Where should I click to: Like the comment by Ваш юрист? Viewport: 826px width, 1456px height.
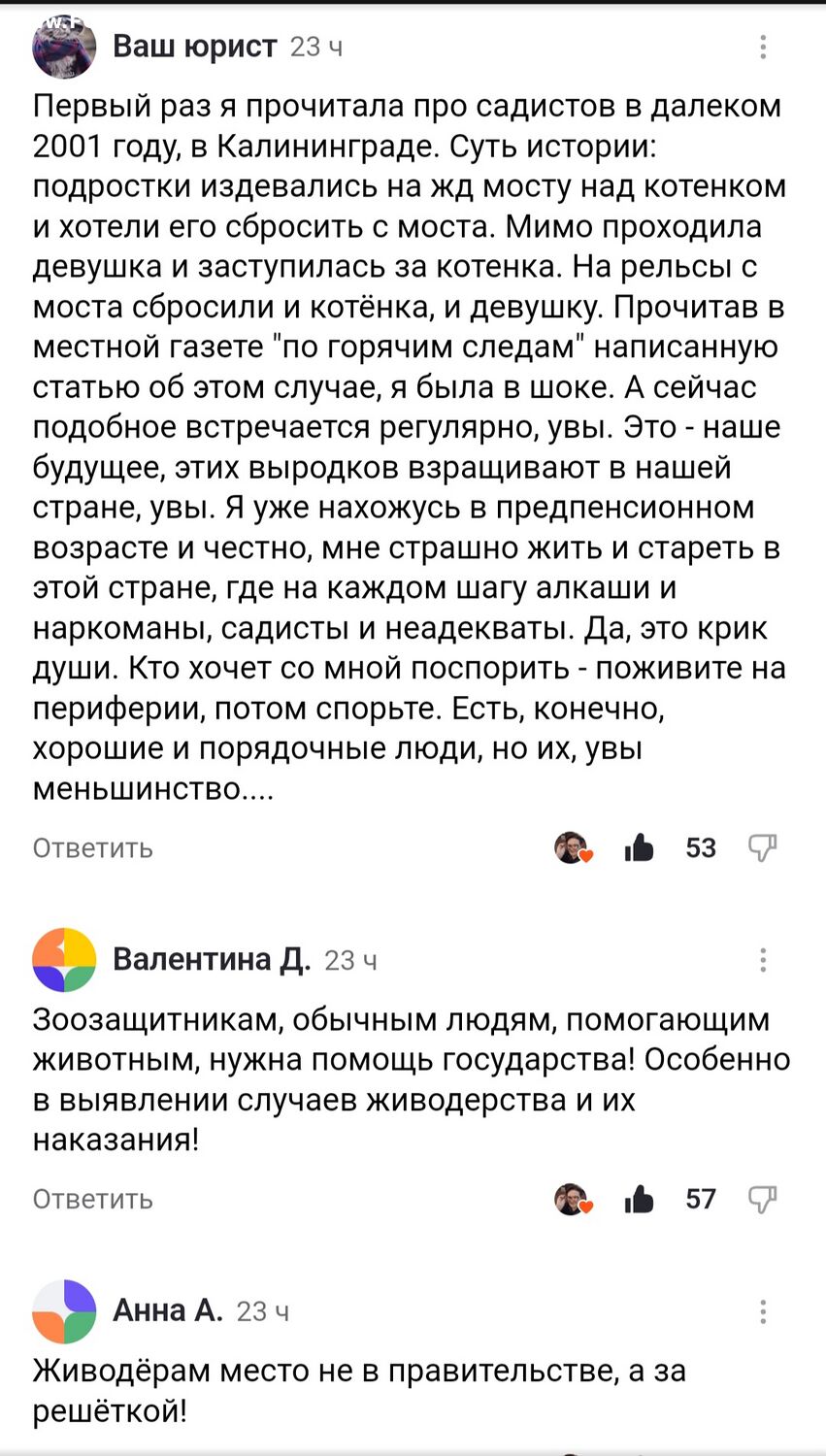[640, 848]
